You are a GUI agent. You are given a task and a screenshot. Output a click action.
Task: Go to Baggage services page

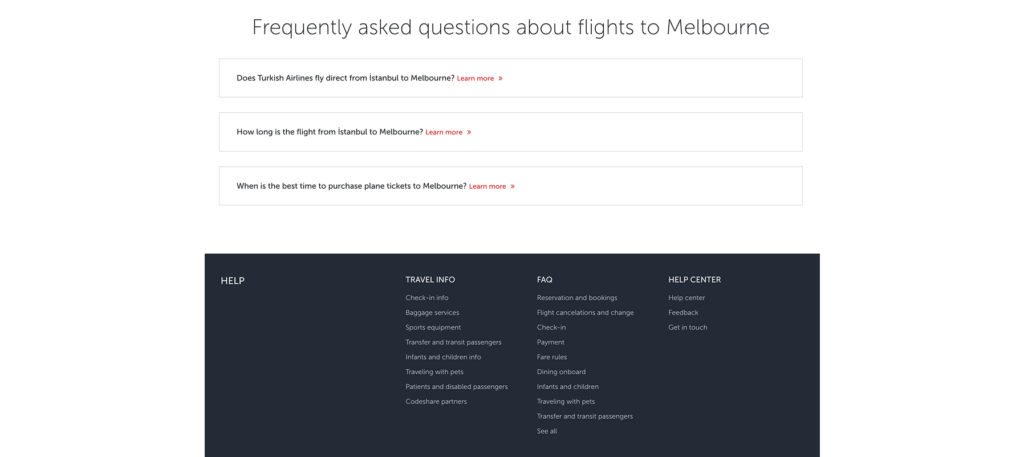coord(432,313)
